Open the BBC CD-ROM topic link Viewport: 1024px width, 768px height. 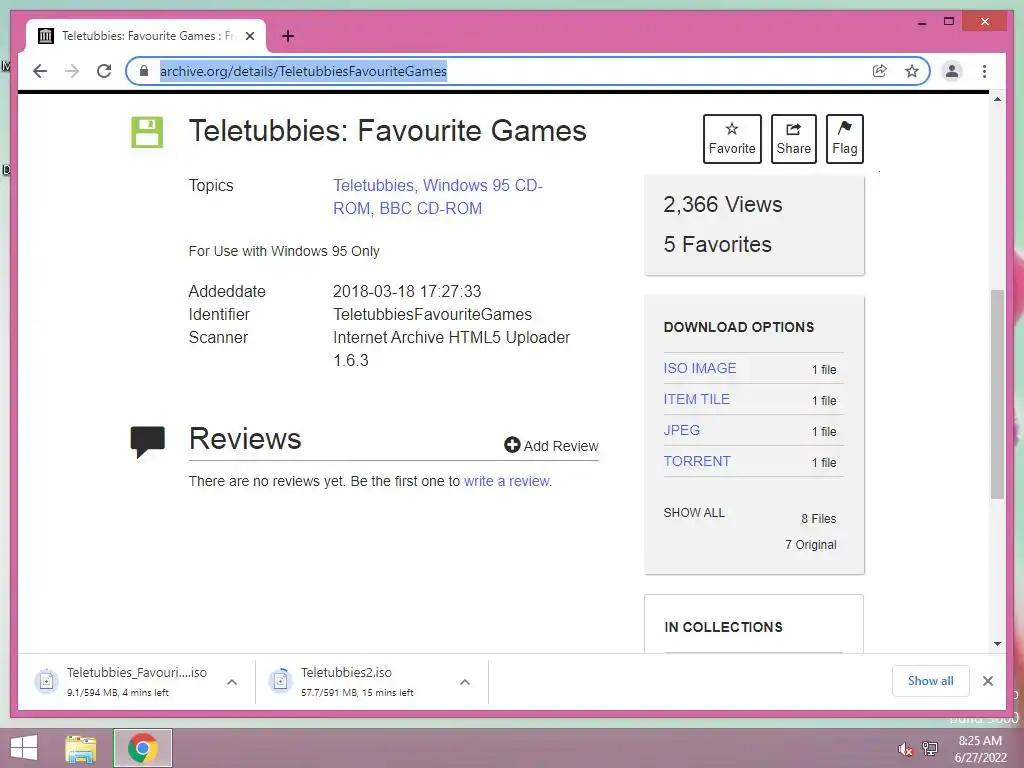(x=430, y=208)
